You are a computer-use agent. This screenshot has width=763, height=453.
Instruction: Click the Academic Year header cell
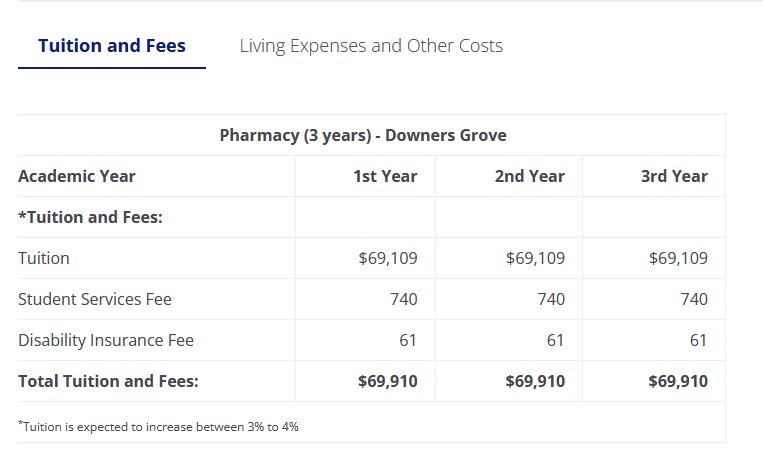pyautogui.click(x=77, y=176)
